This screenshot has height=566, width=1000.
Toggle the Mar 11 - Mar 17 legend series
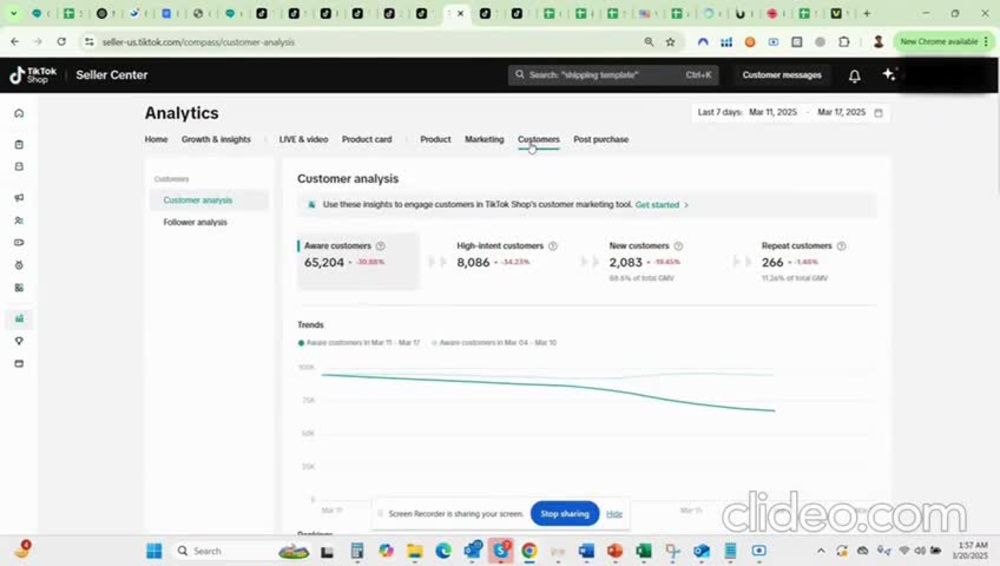coord(359,343)
